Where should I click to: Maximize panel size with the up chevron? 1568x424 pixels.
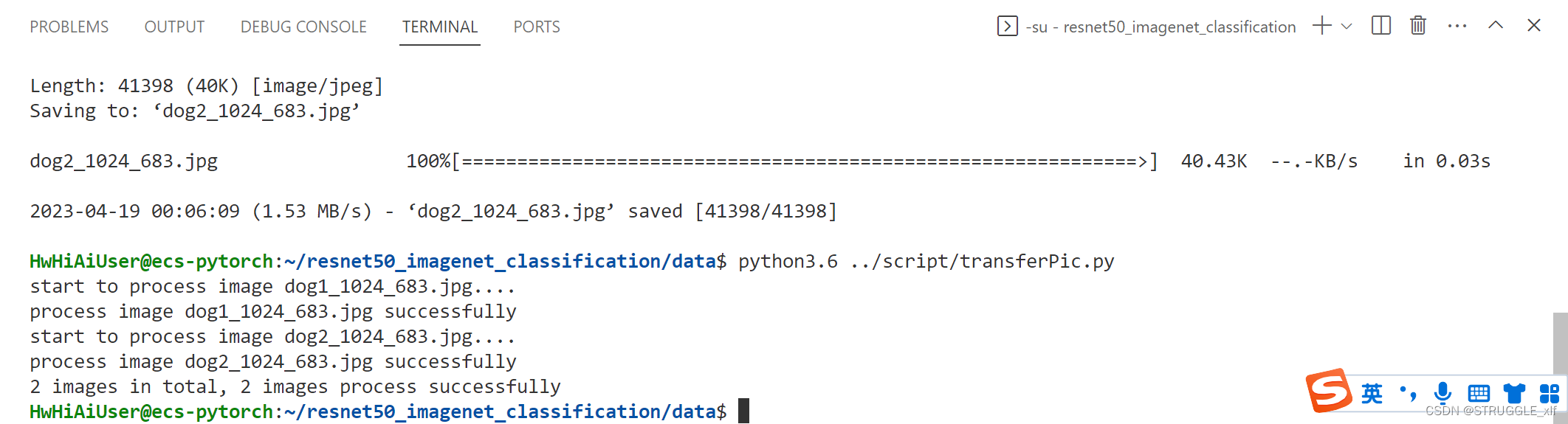coord(1496,26)
